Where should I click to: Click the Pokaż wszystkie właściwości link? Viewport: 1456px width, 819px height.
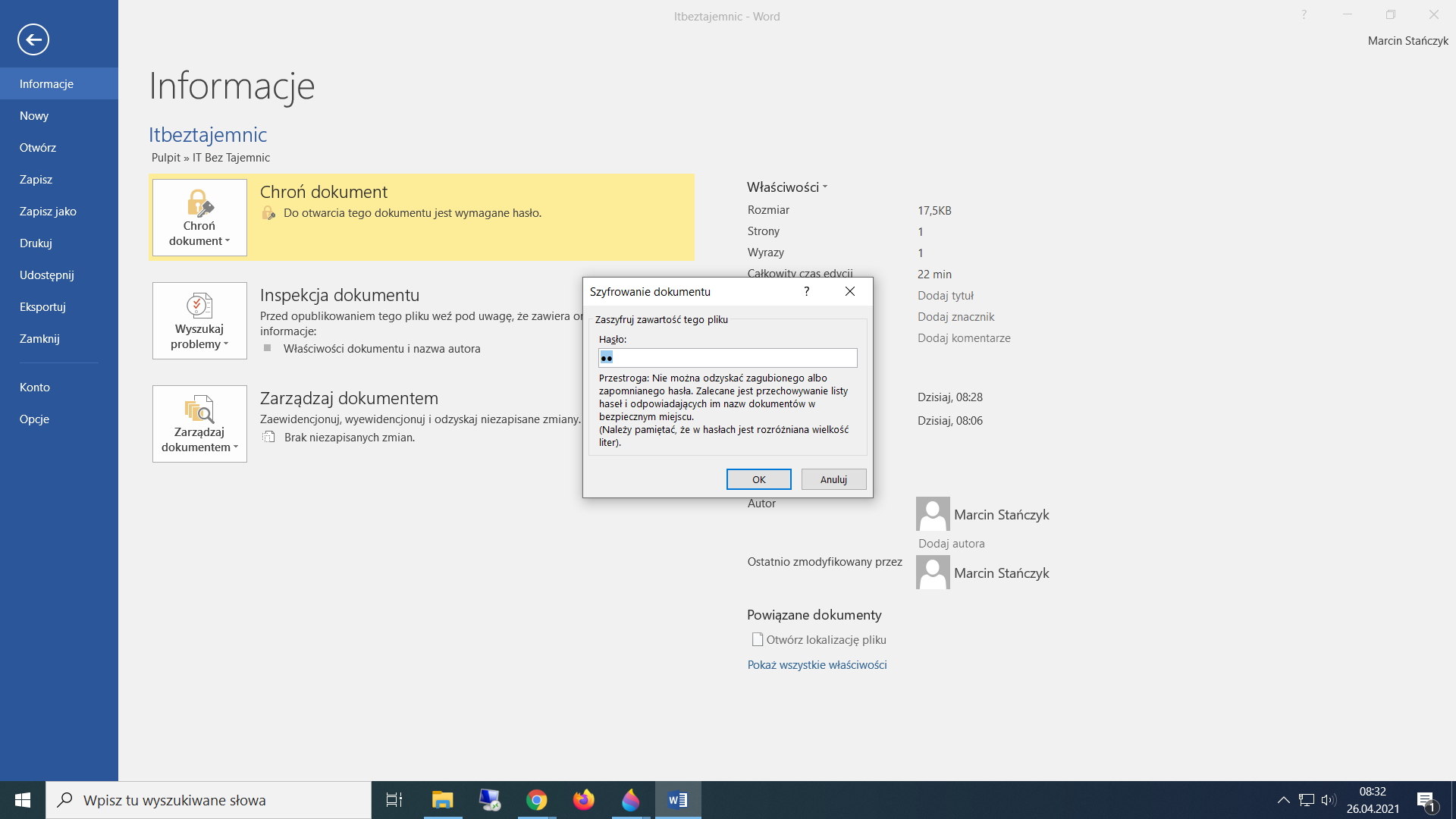point(817,665)
